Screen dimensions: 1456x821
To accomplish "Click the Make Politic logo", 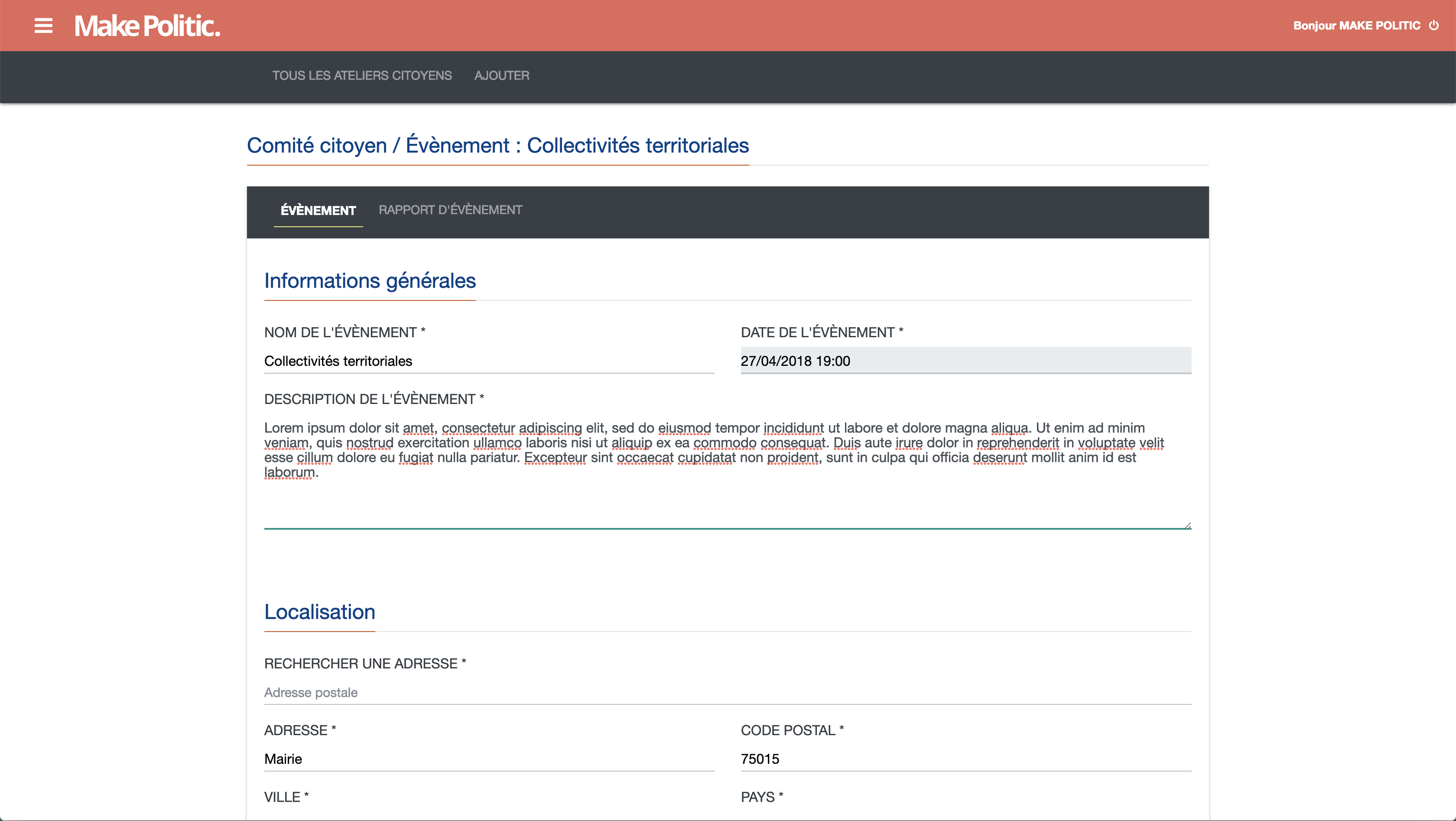I will (x=147, y=26).
